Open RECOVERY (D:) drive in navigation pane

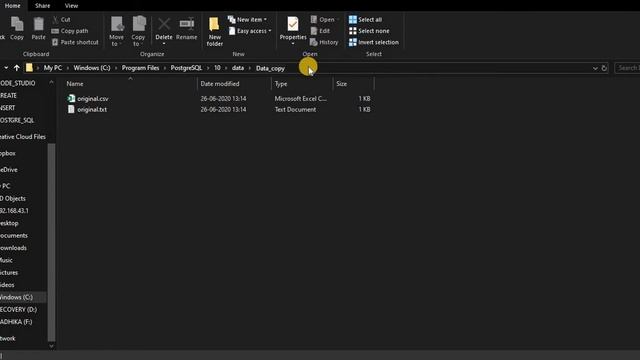point(18,309)
